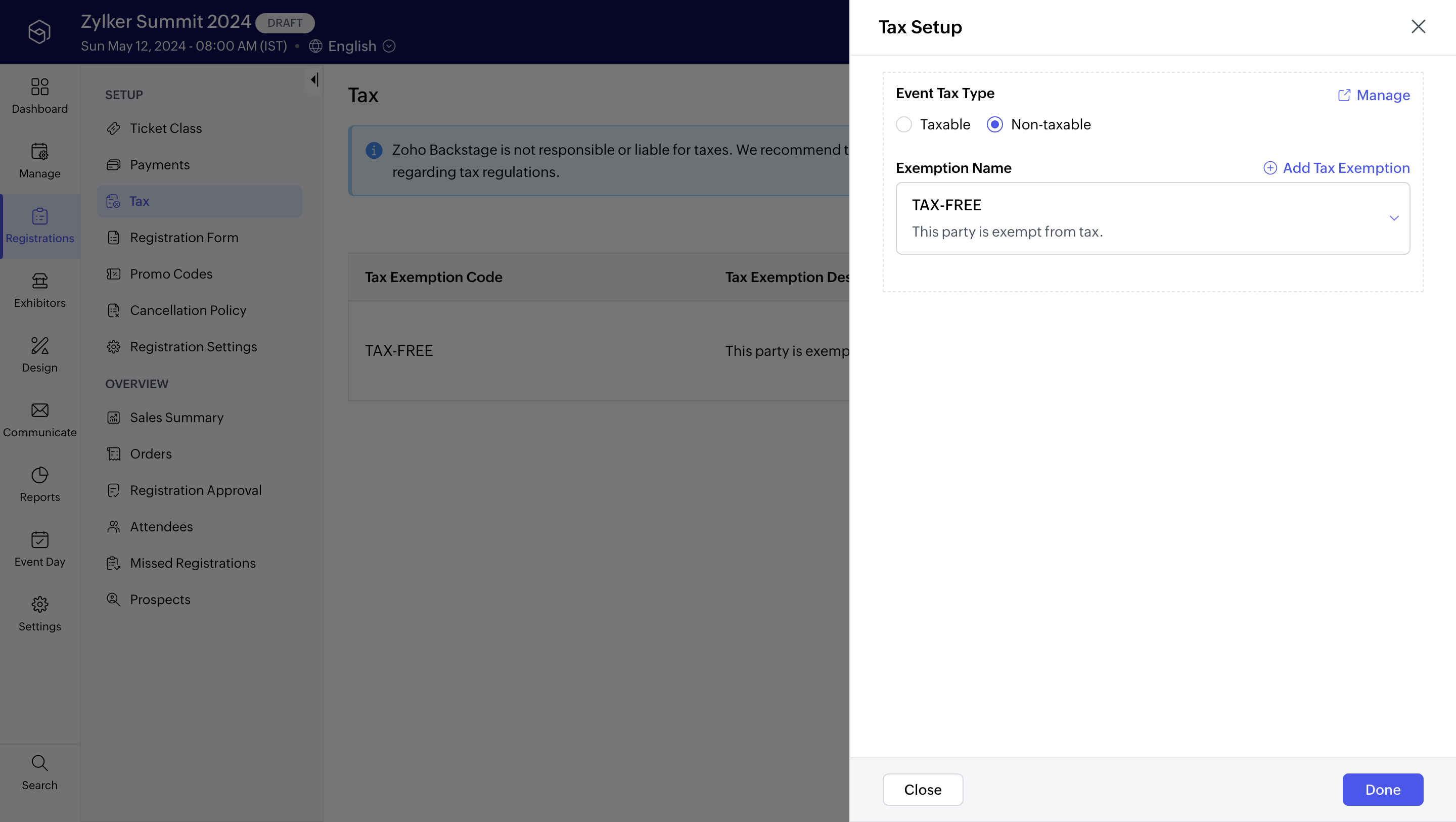
Task: Click the Zoho Backstage logo icon
Action: pyautogui.click(x=39, y=32)
